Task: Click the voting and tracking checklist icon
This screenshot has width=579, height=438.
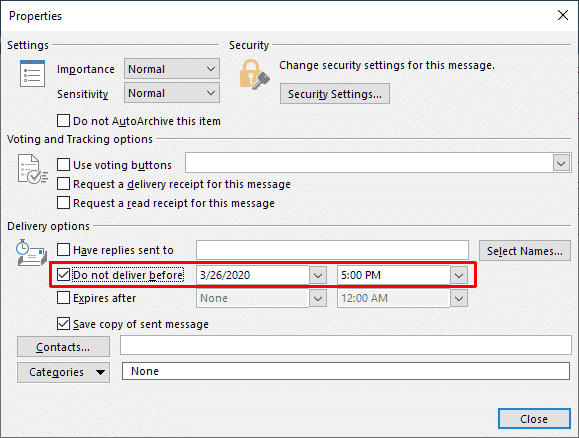Action: [x=32, y=170]
